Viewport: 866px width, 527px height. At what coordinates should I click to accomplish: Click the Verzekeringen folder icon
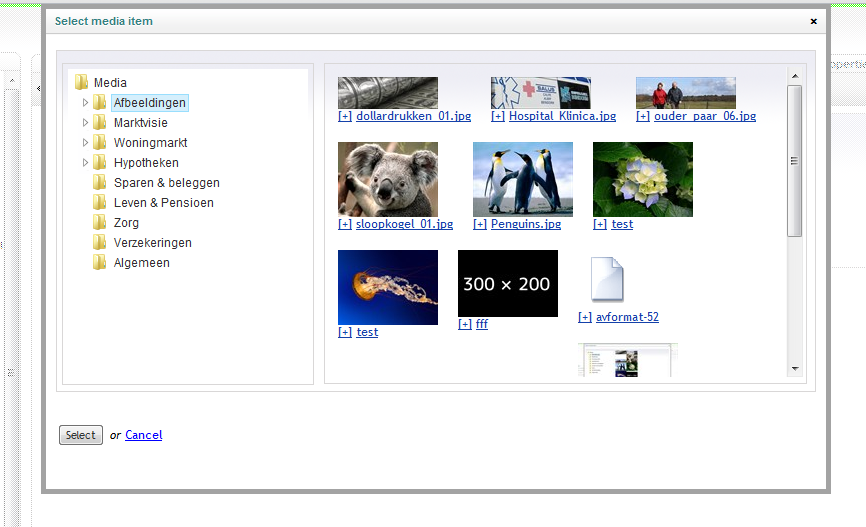(99, 243)
